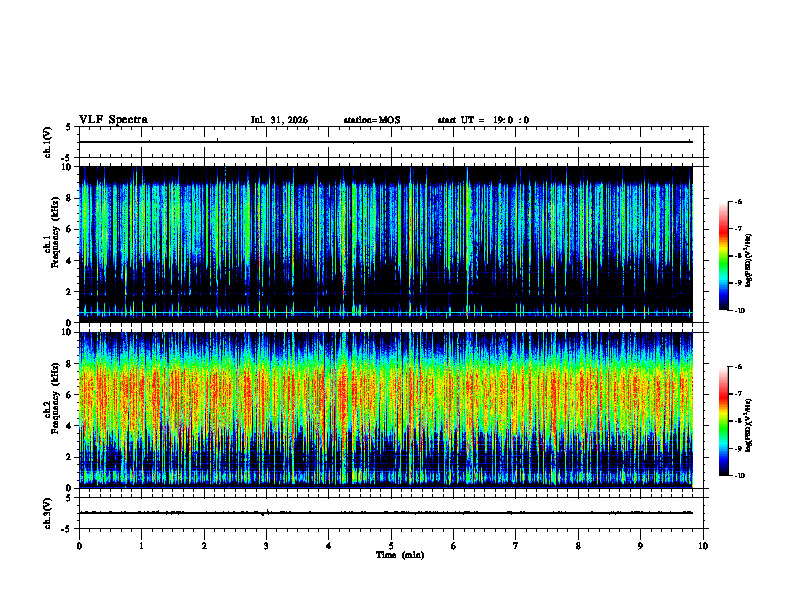Screen dimensions: 792x612
Task: Click the "station=MOS" header label
Action: click(x=372, y=120)
